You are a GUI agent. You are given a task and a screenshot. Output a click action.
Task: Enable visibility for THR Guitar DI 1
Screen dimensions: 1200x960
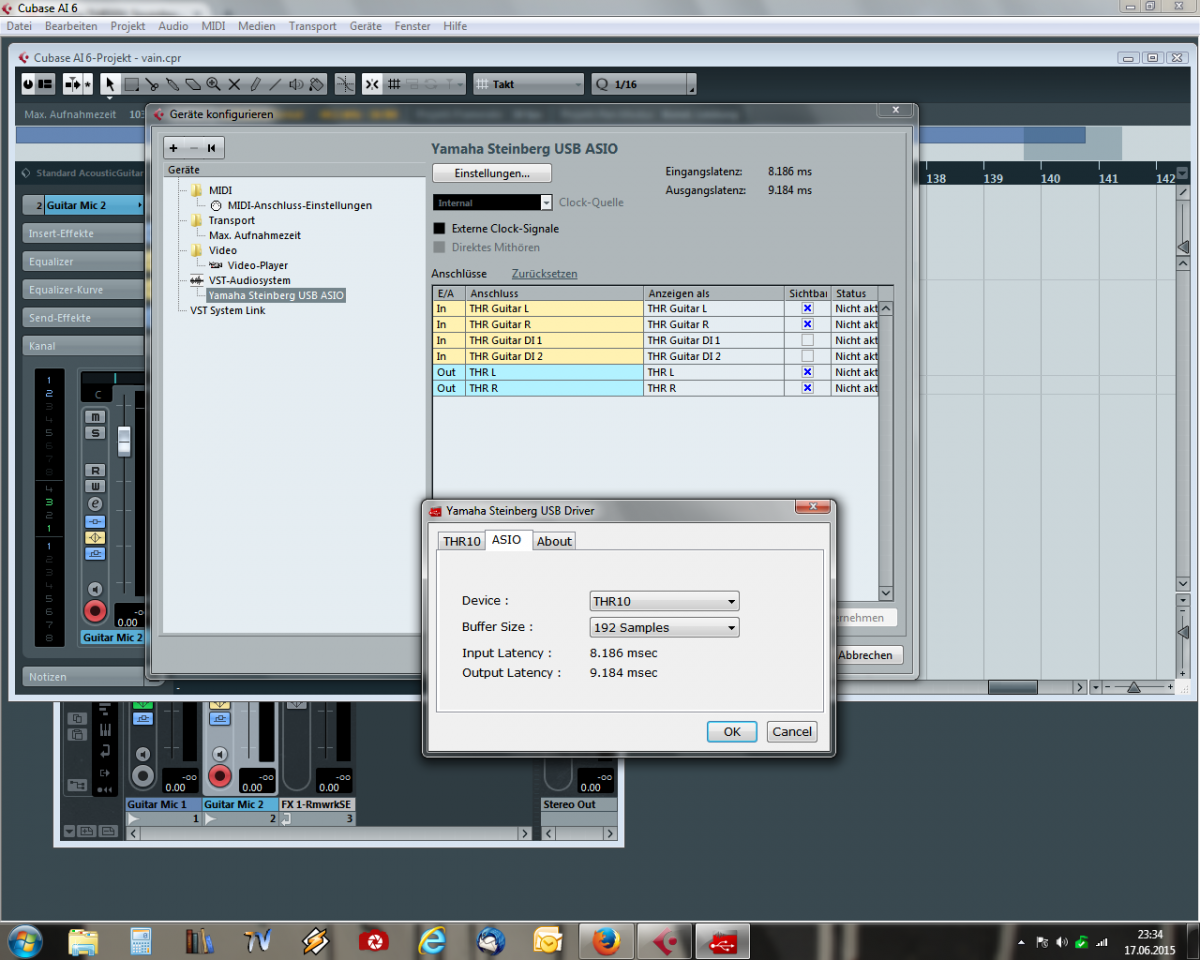click(807, 340)
